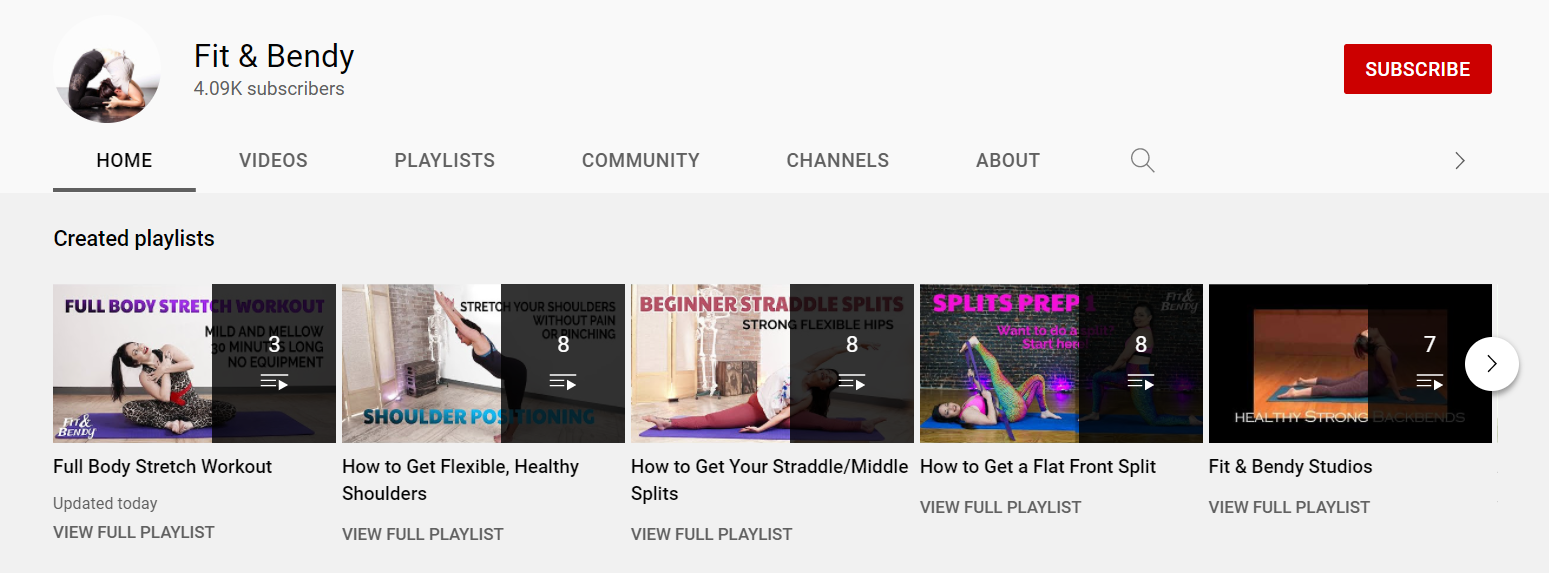1549x573 pixels.
Task: Click the Healthy Strong Backbends thumbnail image
Action: (1350, 363)
